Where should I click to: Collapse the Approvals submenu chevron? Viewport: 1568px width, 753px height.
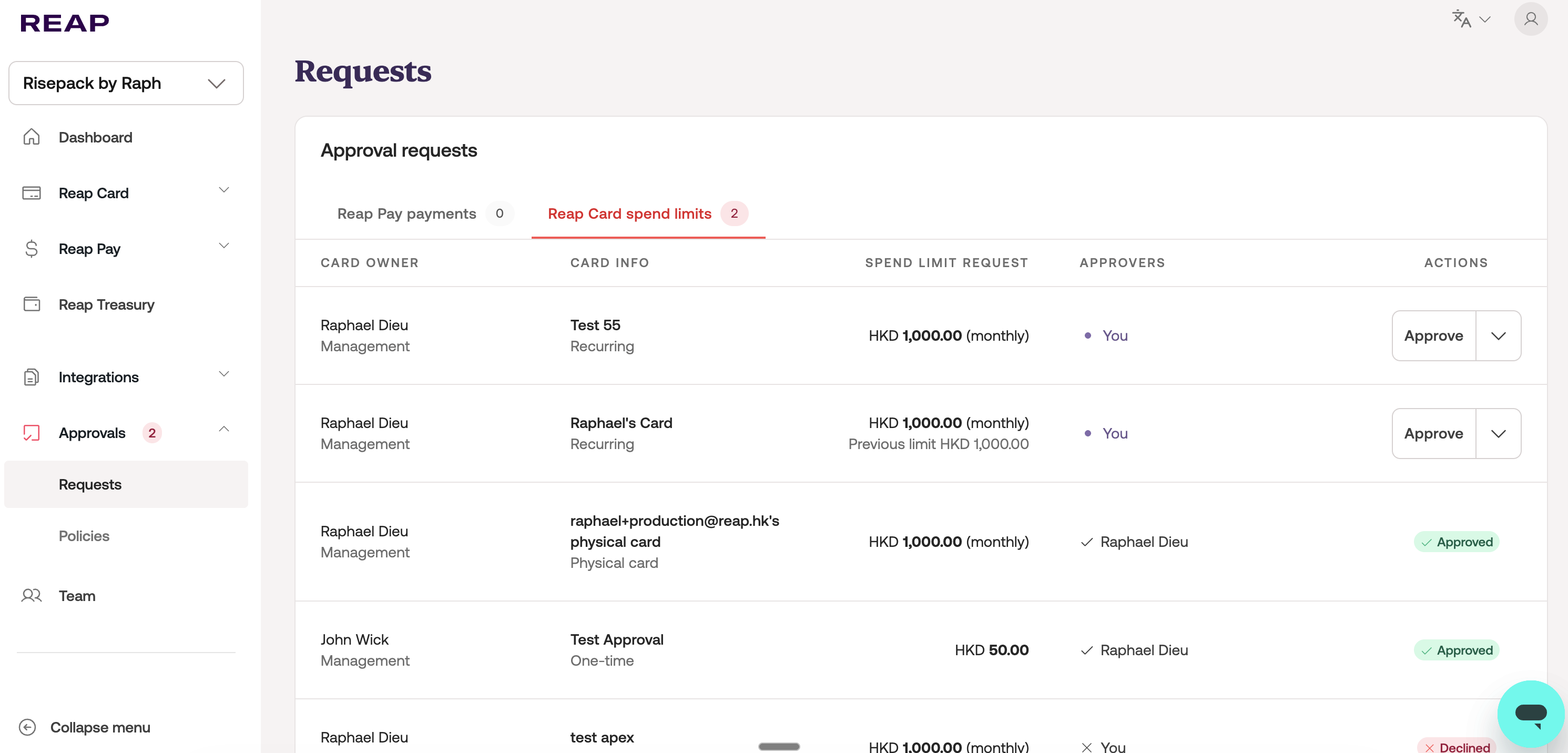point(224,429)
